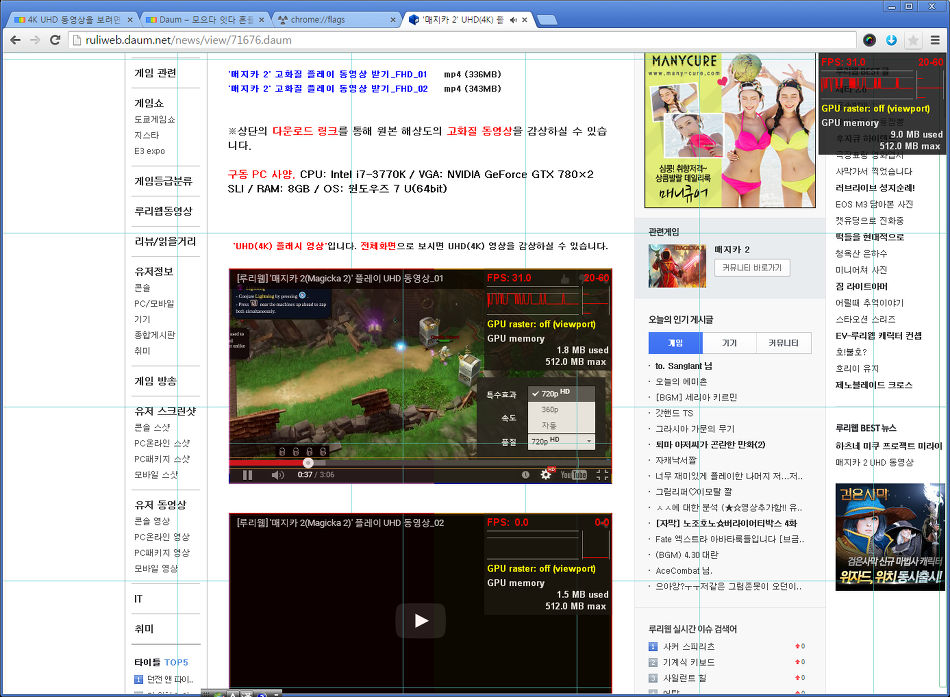Download the '받기_FHD_02' video link
The image size is (950, 697).
point(328,88)
